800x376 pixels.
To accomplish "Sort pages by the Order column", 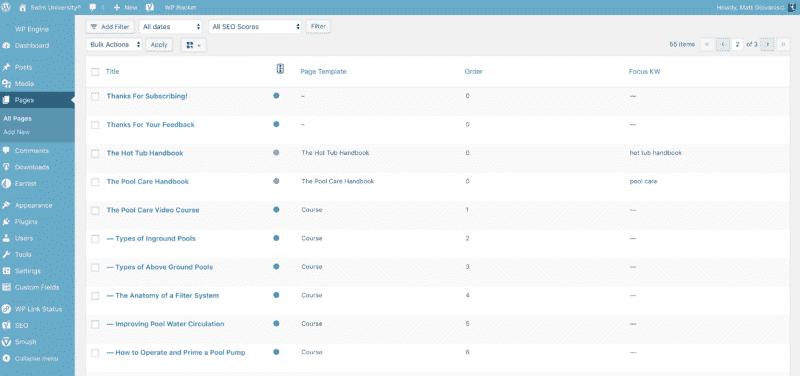I will click(x=473, y=71).
